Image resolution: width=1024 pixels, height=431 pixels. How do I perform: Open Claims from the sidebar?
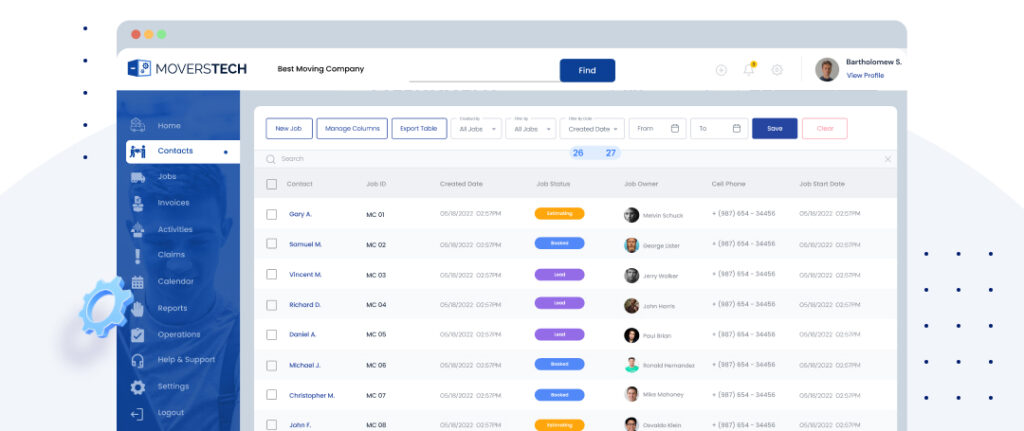170,255
